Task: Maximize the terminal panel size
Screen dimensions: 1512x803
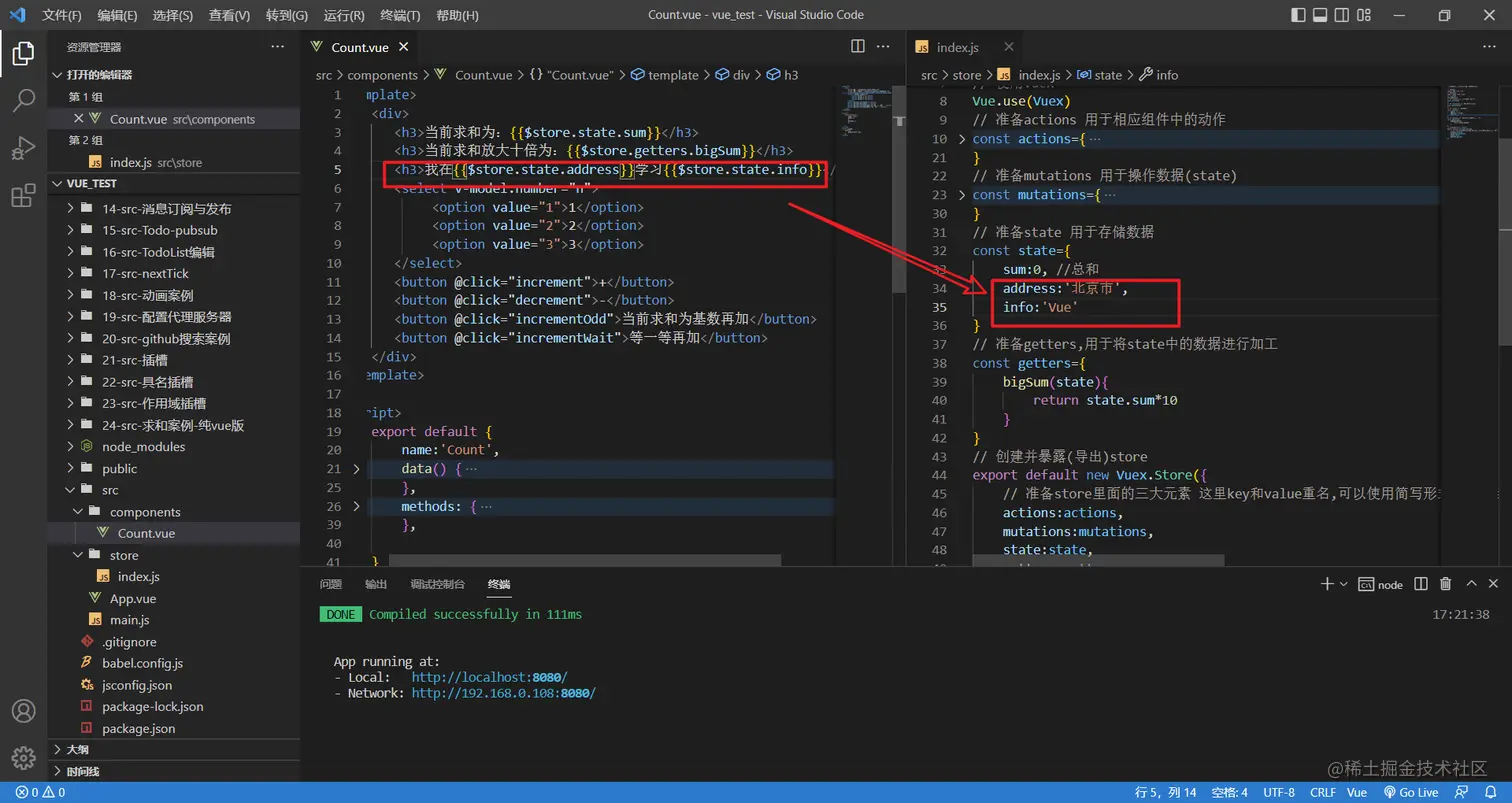Action: coord(1471,584)
